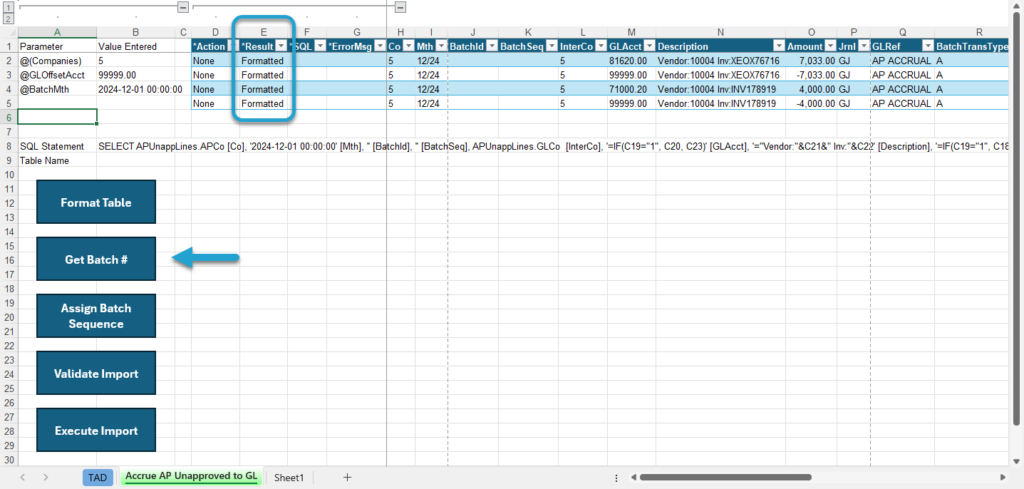Go to next sheet tab arrow
1024x489 pixels.
tap(46, 477)
